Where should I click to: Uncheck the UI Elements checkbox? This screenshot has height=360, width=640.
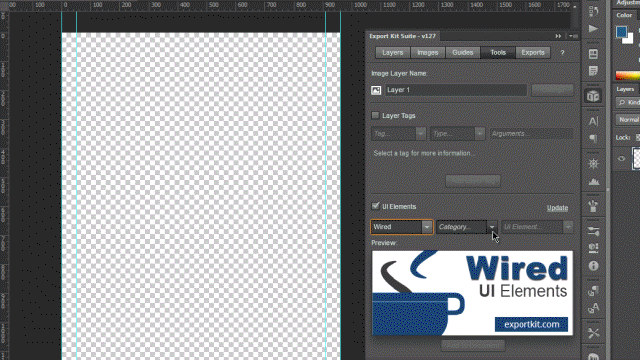click(375, 206)
